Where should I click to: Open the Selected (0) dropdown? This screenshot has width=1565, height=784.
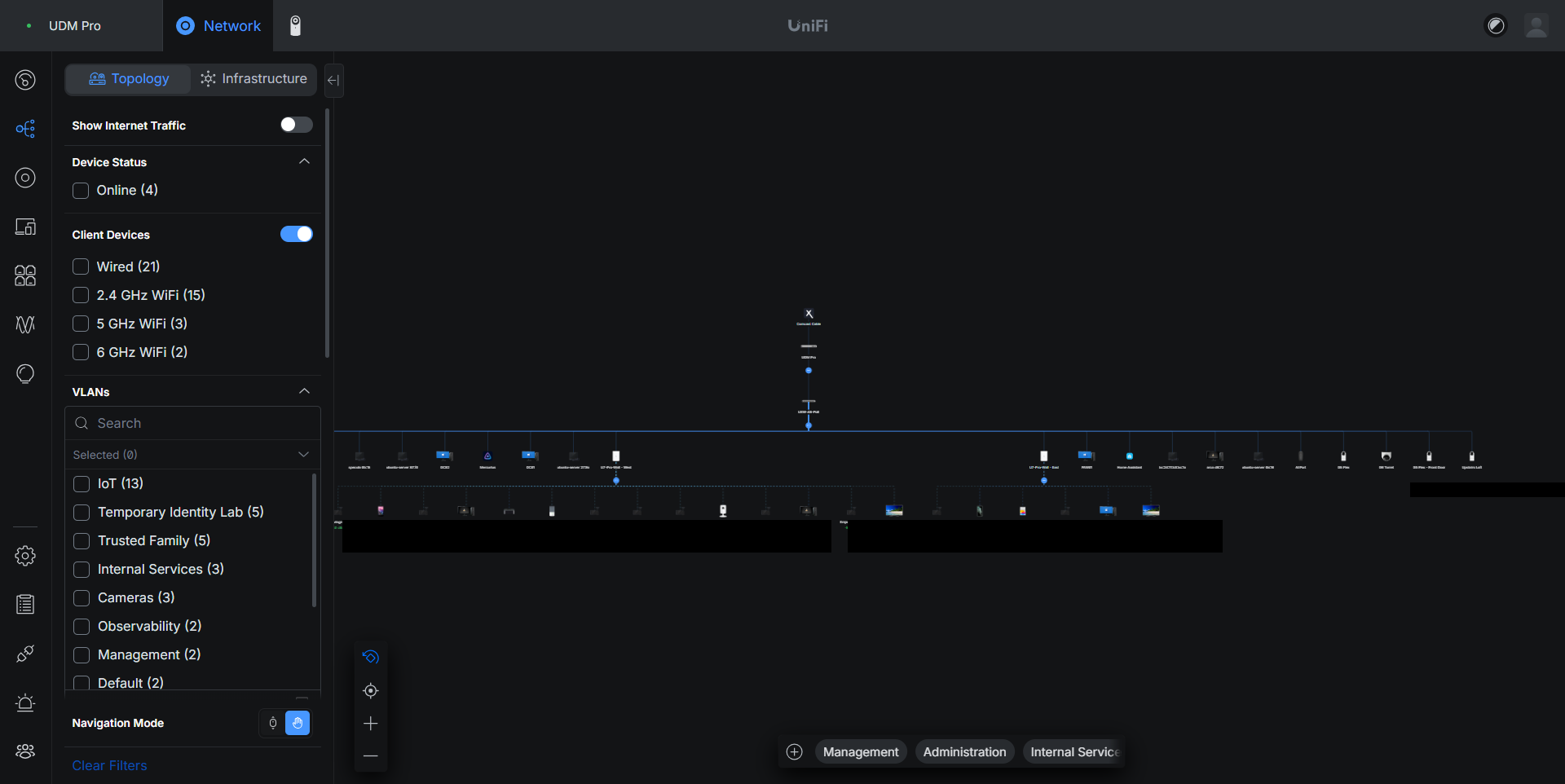point(192,455)
